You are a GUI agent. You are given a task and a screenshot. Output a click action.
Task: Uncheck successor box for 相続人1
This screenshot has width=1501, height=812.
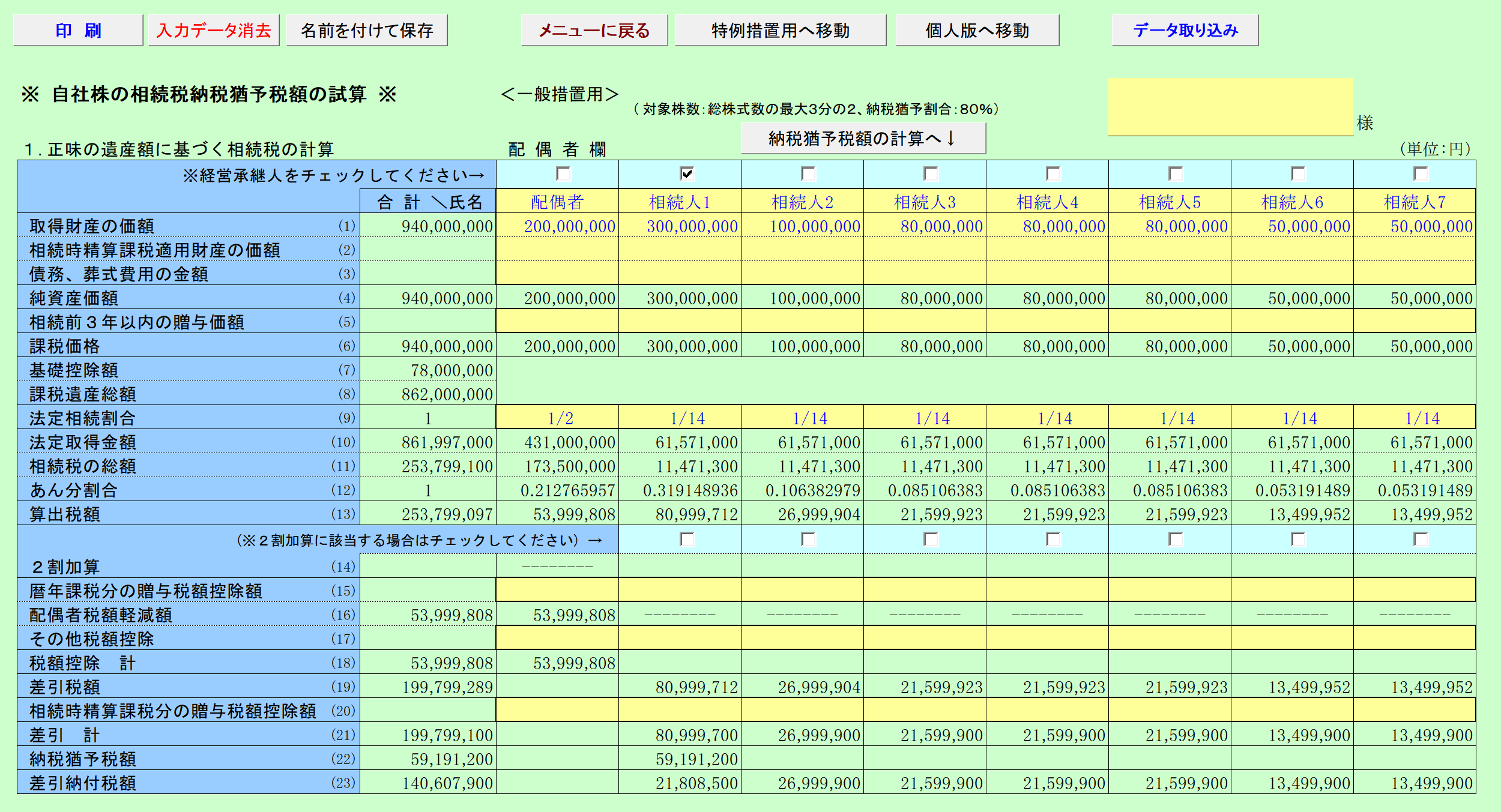point(687,174)
